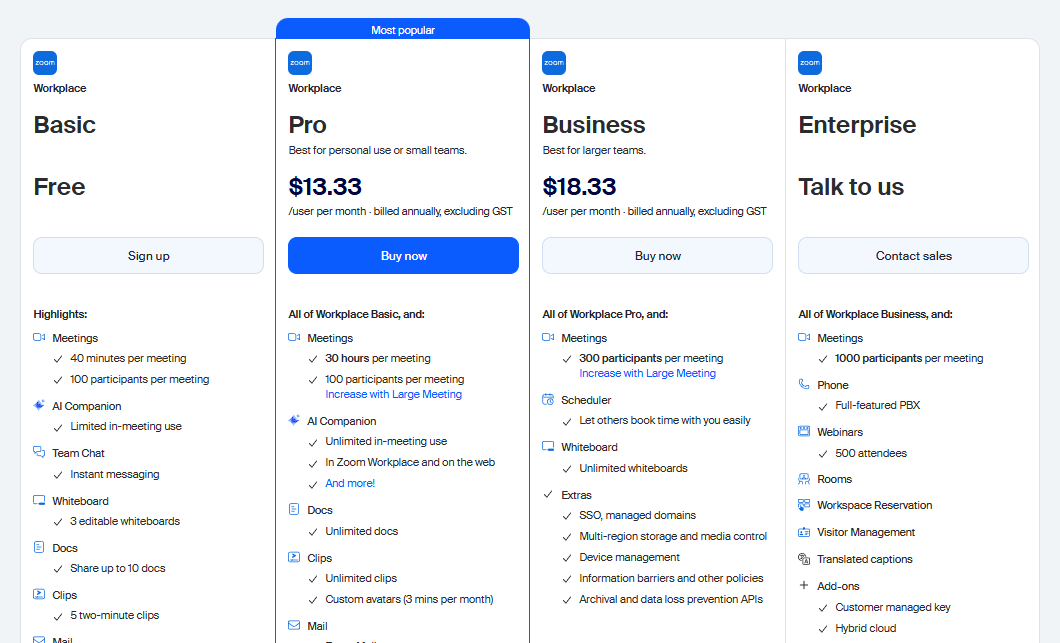Screen dimensions: 1060x643
Task: Click the Most popular banner above Pro
Action: point(403,30)
